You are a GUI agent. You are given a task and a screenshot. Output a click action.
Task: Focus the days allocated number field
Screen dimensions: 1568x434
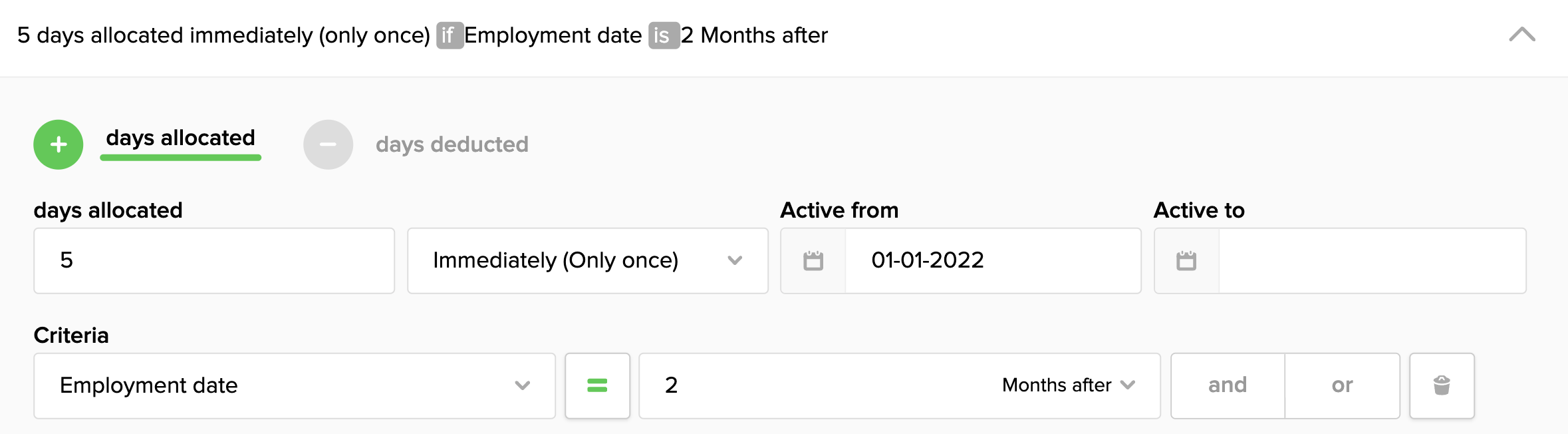click(213, 260)
